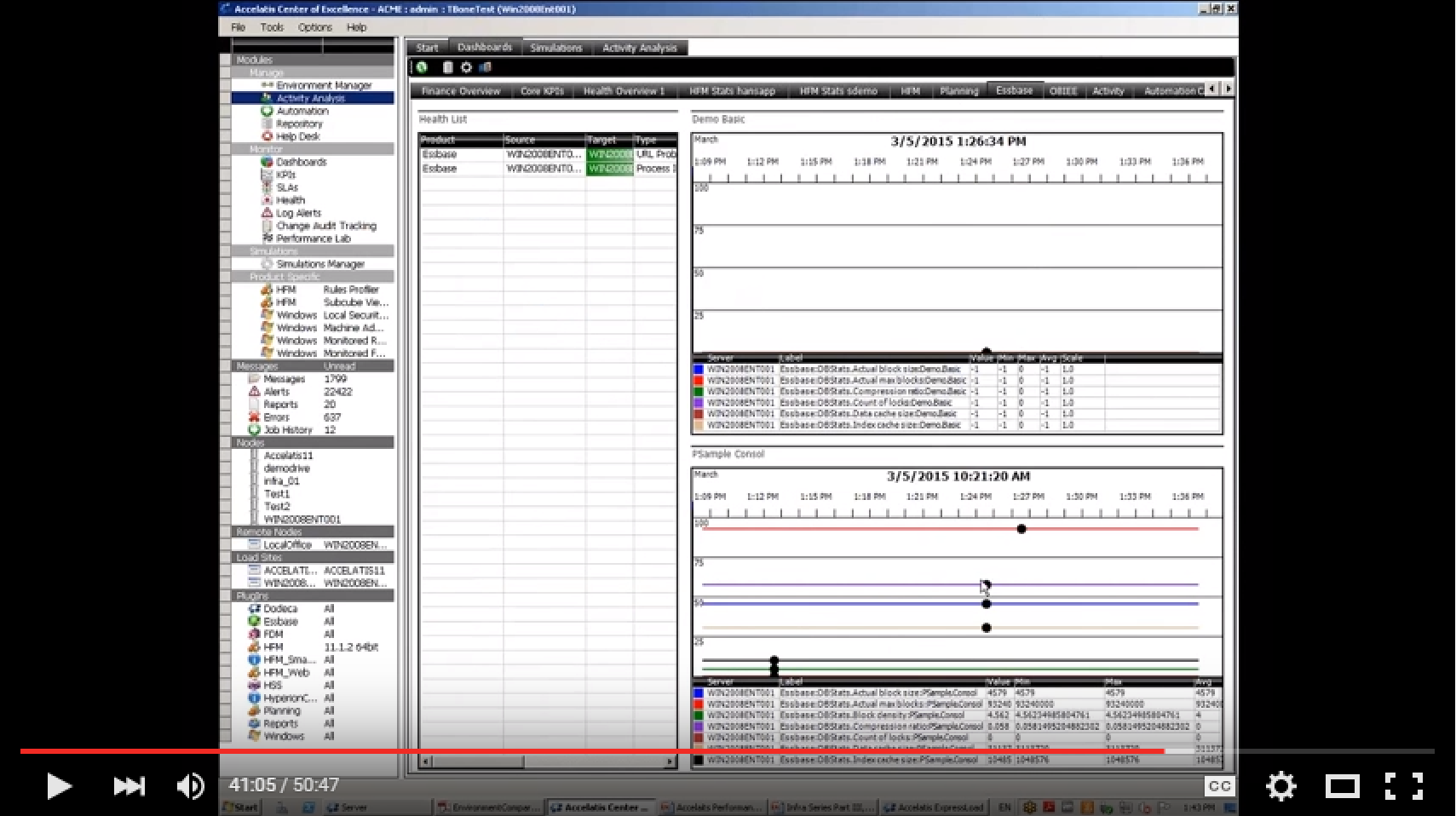Open Job History showing 12 entries
This screenshot has height=816, width=1456.
[x=291, y=430]
